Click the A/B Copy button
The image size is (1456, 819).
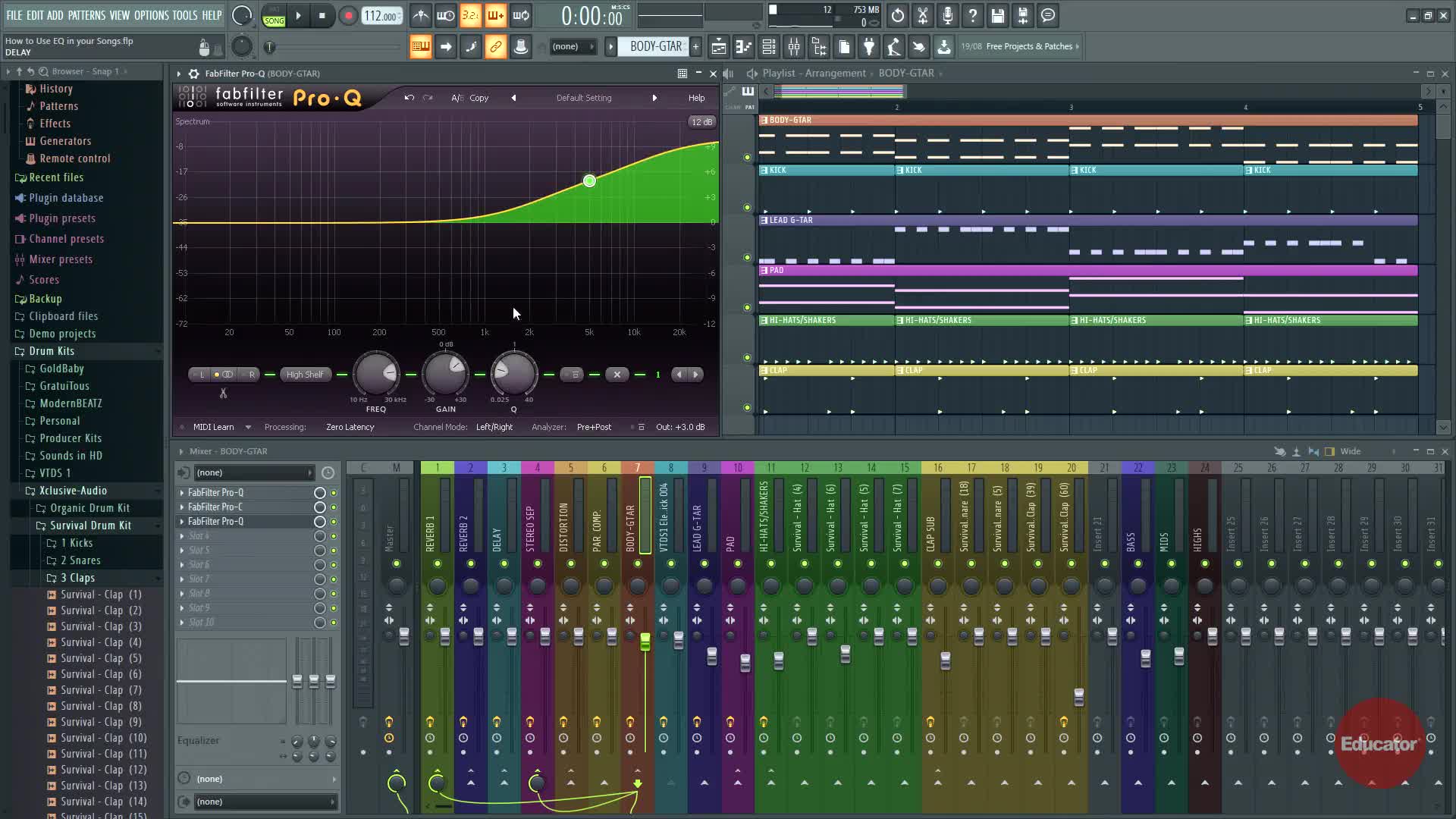pyautogui.click(x=479, y=98)
